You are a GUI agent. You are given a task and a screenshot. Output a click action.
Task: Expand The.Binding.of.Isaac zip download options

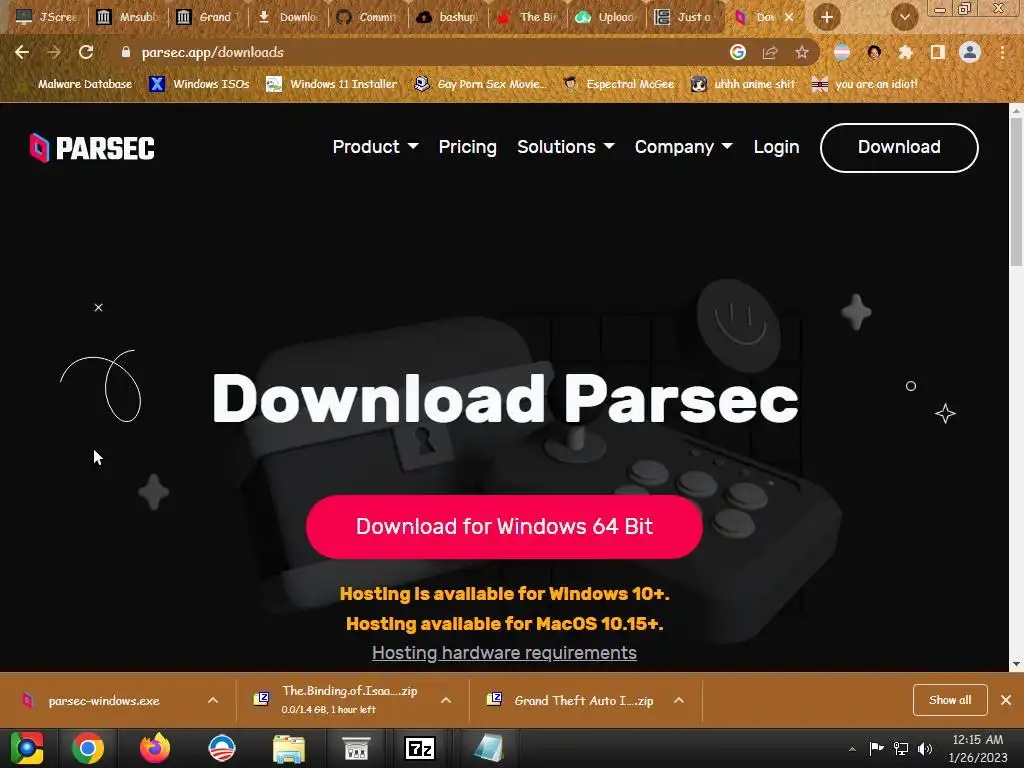[446, 700]
